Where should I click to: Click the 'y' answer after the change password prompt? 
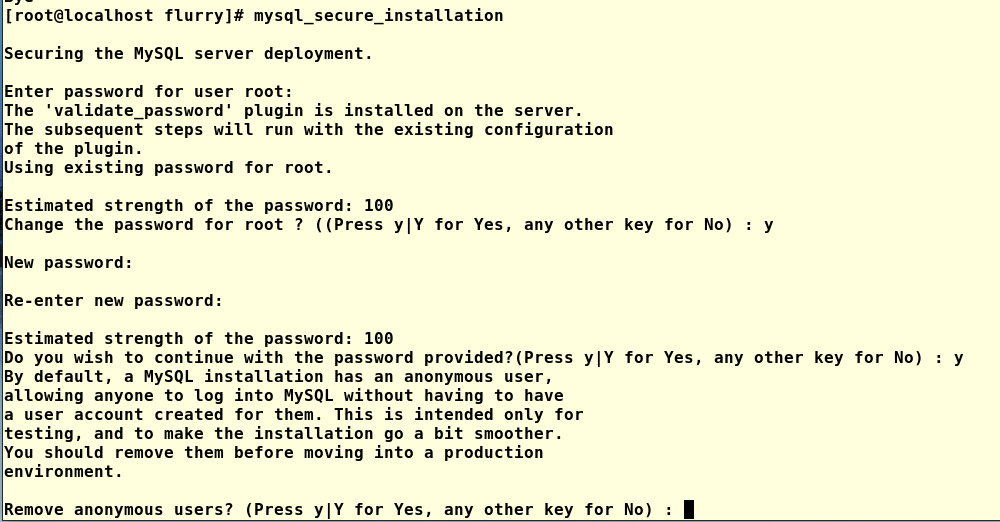click(x=768, y=226)
